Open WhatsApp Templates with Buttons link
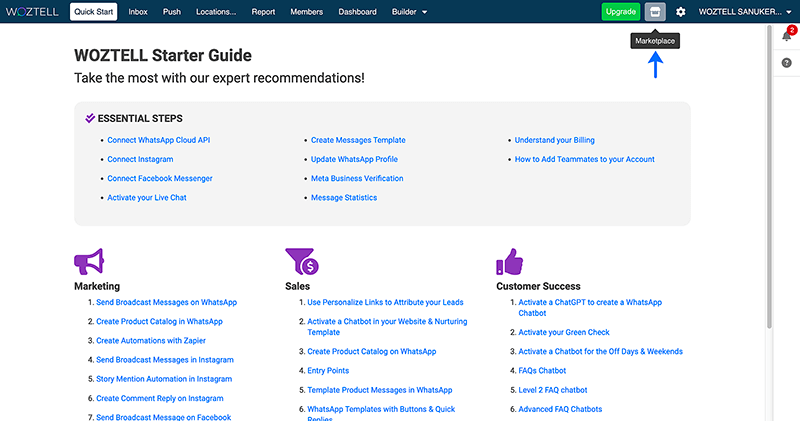Image resolution: width=800 pixels, height=421 pixels. click(381, 413)
